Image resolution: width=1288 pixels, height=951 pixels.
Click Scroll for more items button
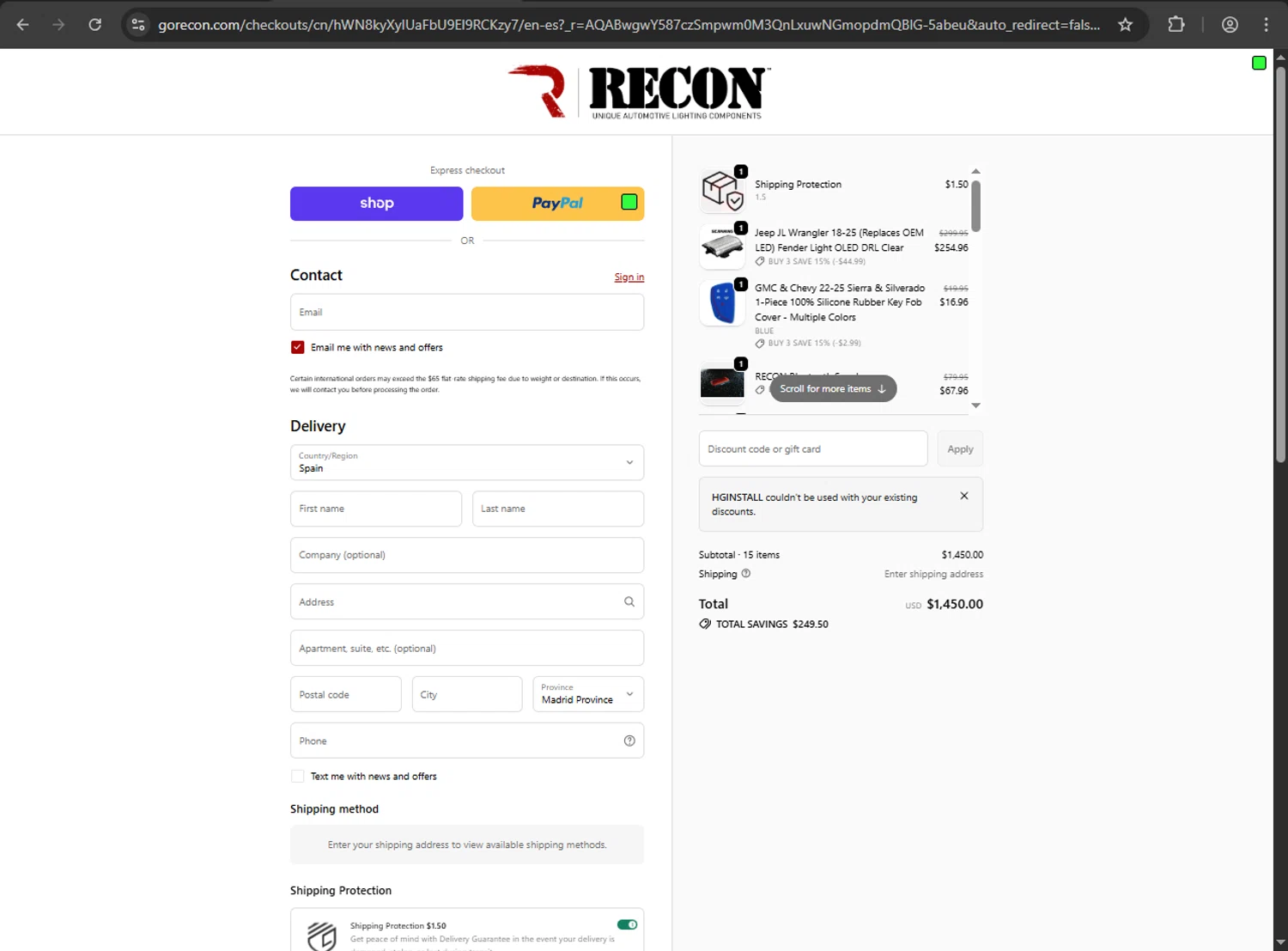pos(833,388)
